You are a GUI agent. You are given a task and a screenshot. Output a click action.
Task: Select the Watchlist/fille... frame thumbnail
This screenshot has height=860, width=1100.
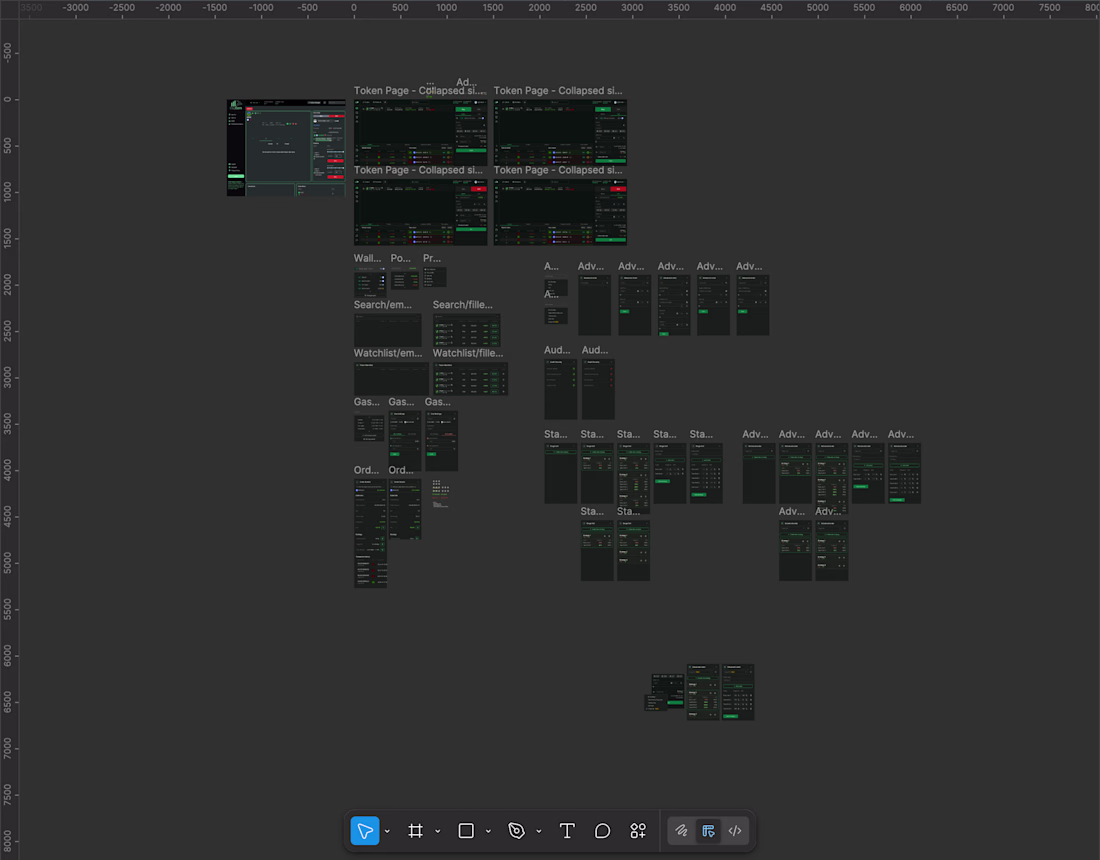pyautogui.click(x=470, y=378)
